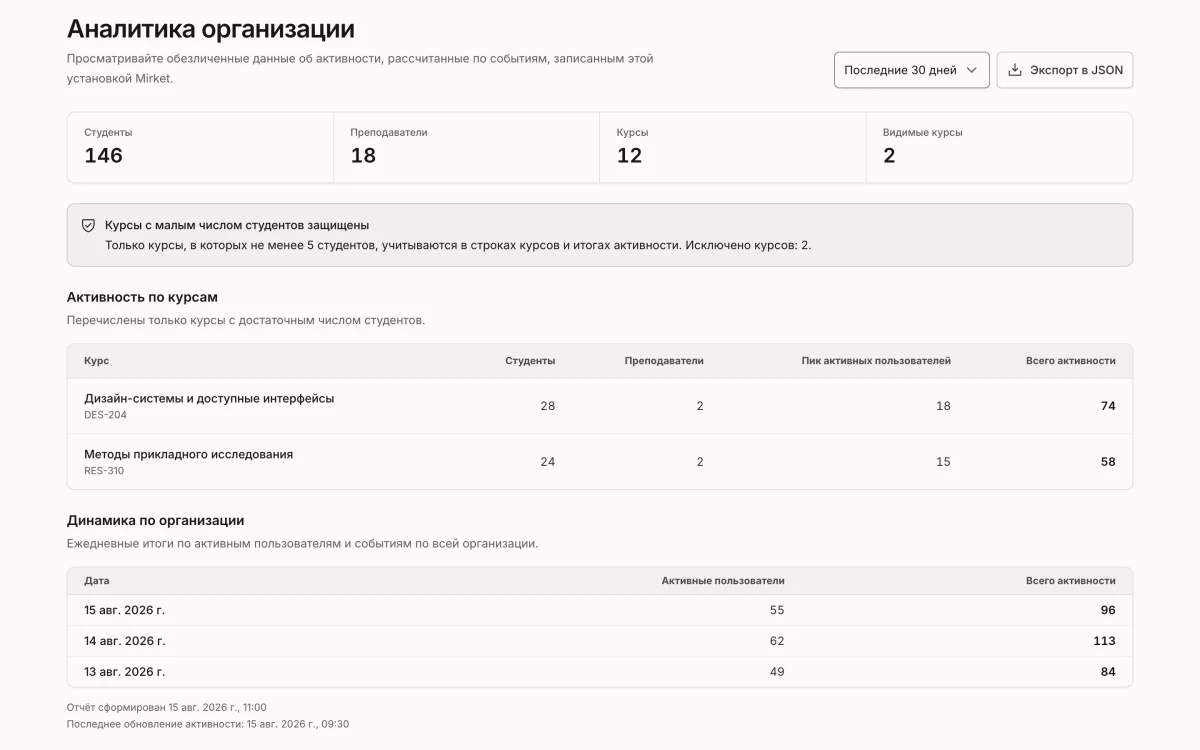Click the "Курс" column header
Viewport: 1200px width, 750px height.
(97, 361)
